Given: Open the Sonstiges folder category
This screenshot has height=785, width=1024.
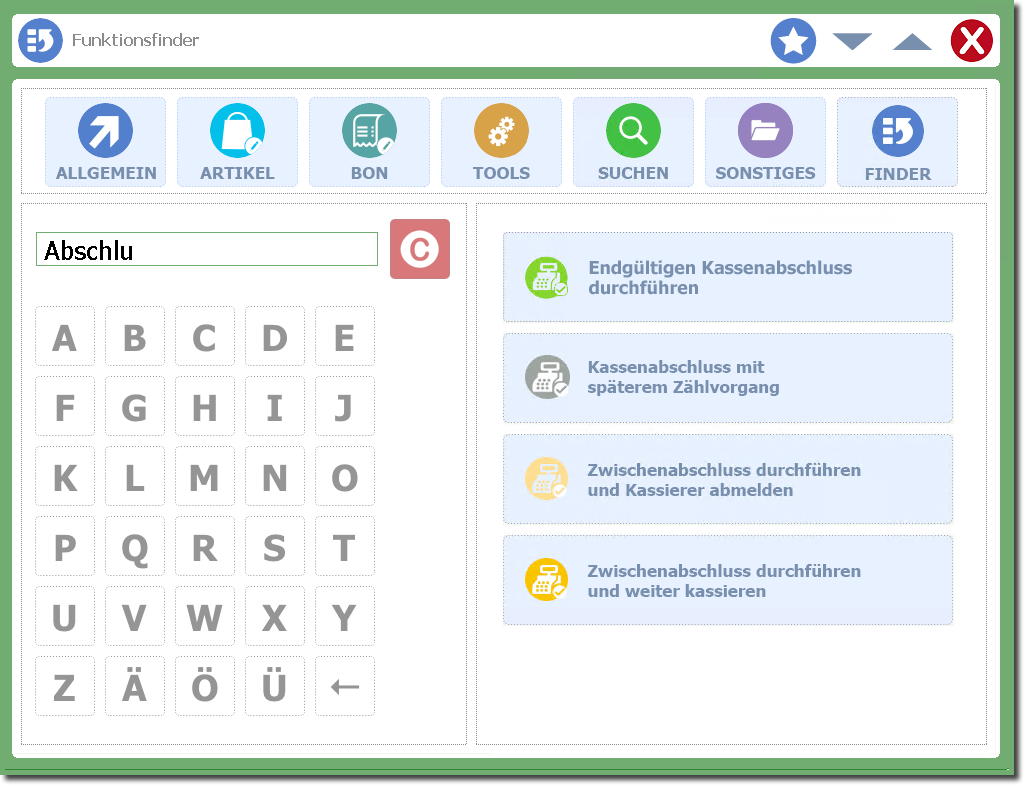Looking at the screenshot, I should (765, 142).
